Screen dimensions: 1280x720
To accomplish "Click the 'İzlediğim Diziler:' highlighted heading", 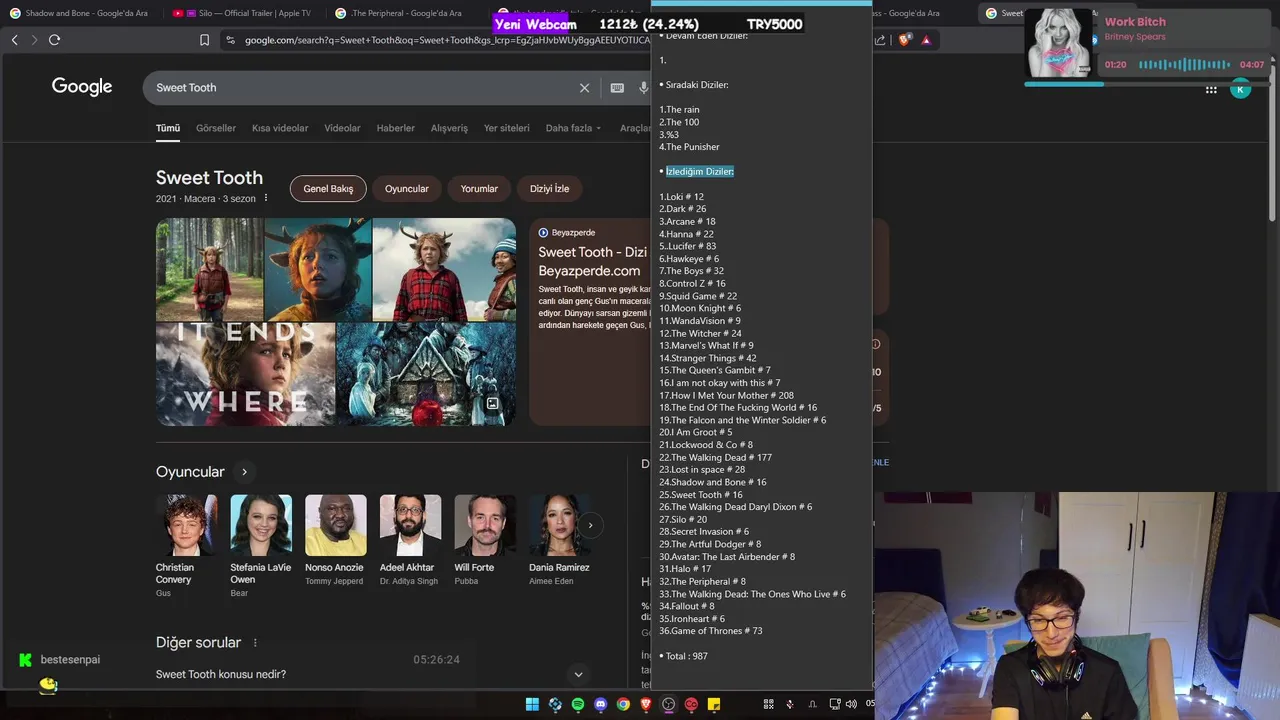I will click(700, 172).
